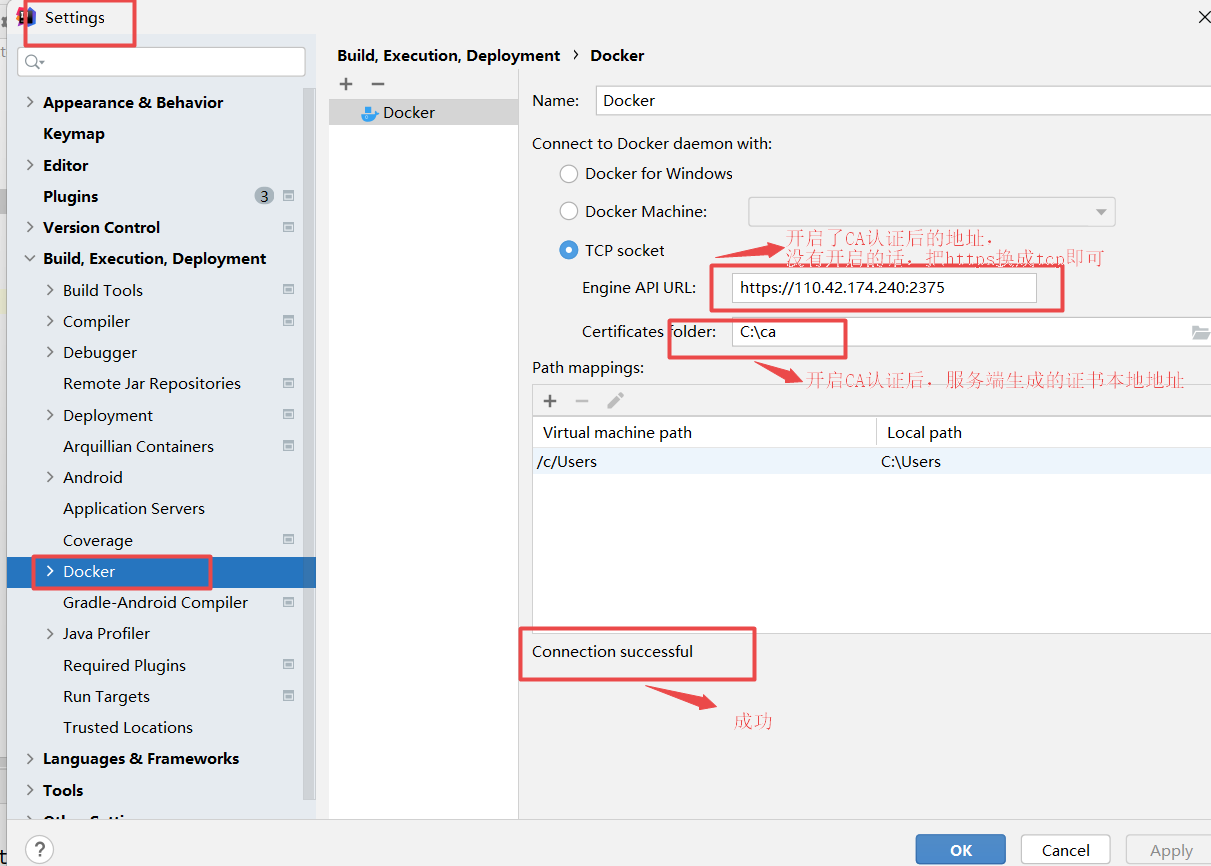Open Coverage settings page
Viewport: 1211px width, 866px height.
98,540
